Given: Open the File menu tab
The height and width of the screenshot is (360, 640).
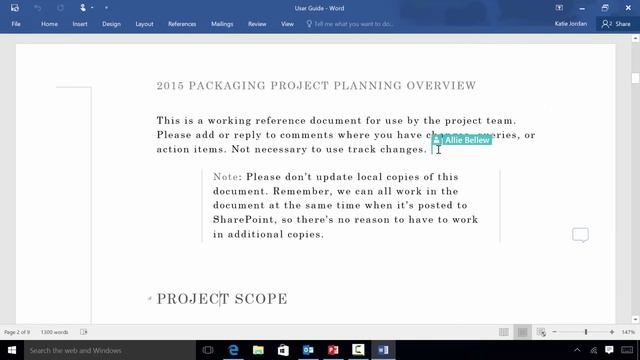Looking at the screenshot, I should coord(16,24).
